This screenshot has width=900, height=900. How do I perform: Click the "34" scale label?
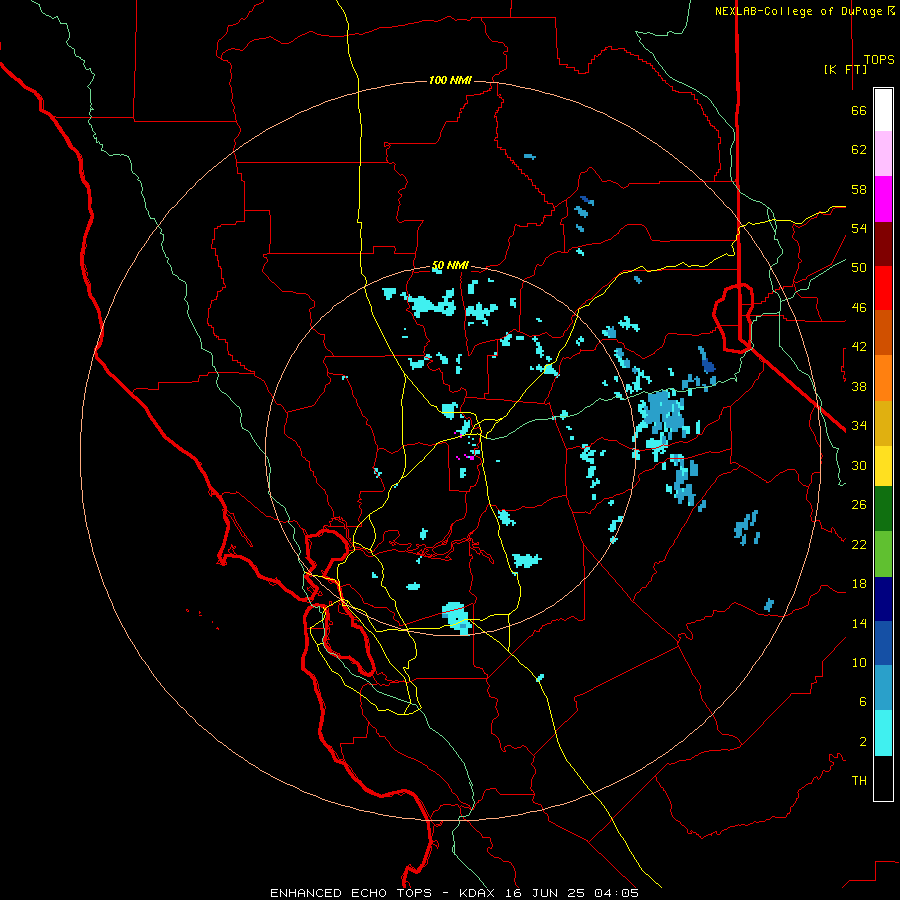tap(859, 426)
